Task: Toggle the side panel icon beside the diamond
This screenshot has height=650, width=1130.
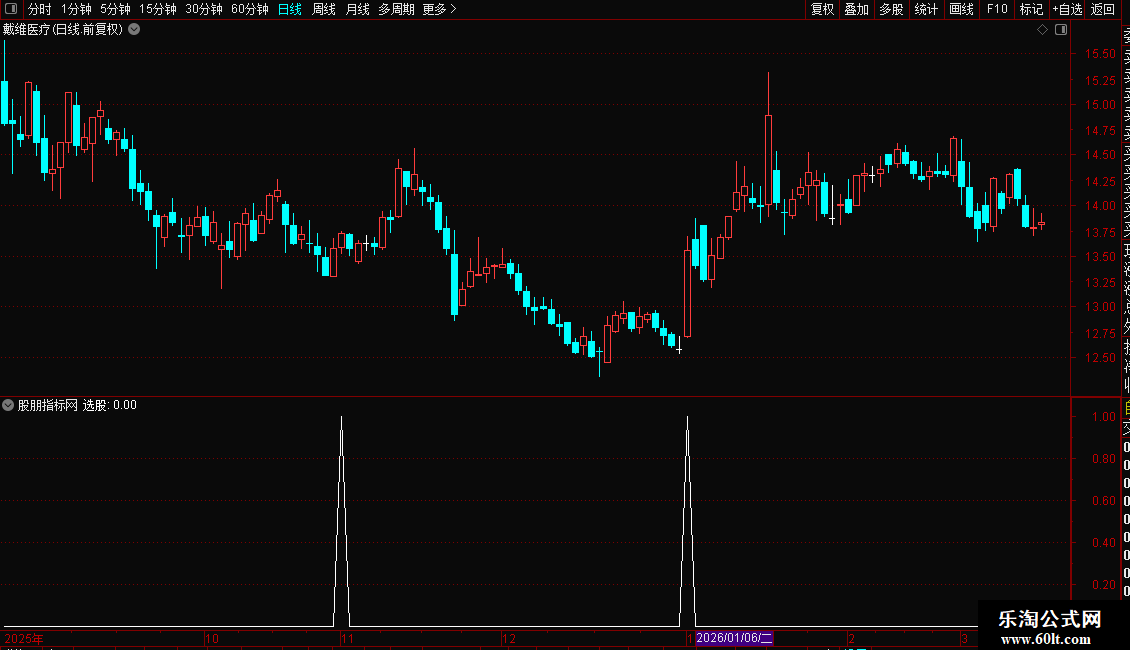Action: (x=1061, y=30)
